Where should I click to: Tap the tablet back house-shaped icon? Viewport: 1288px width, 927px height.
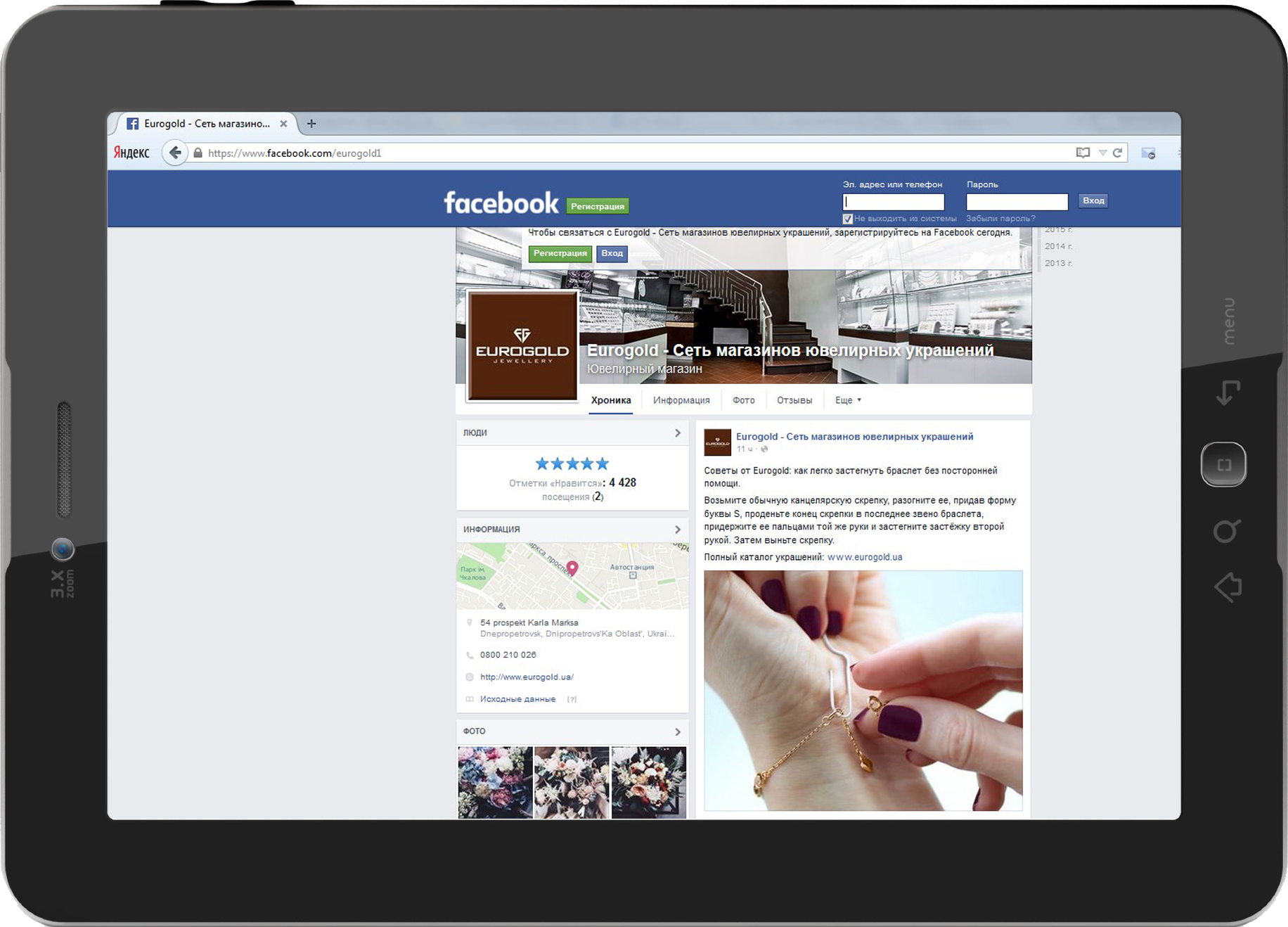[x=1228, y=587]
